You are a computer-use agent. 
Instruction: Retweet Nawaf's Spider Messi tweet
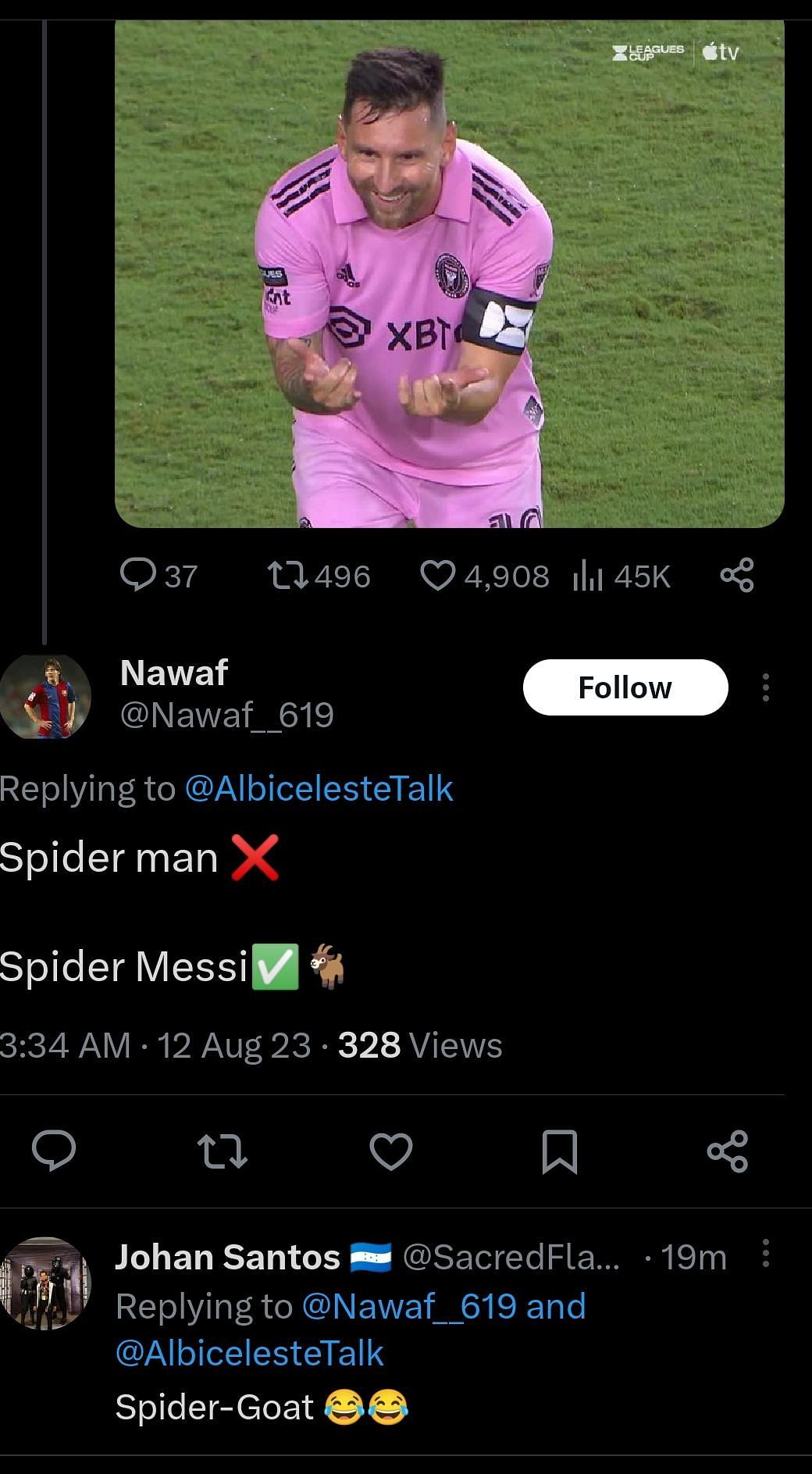223,1151
